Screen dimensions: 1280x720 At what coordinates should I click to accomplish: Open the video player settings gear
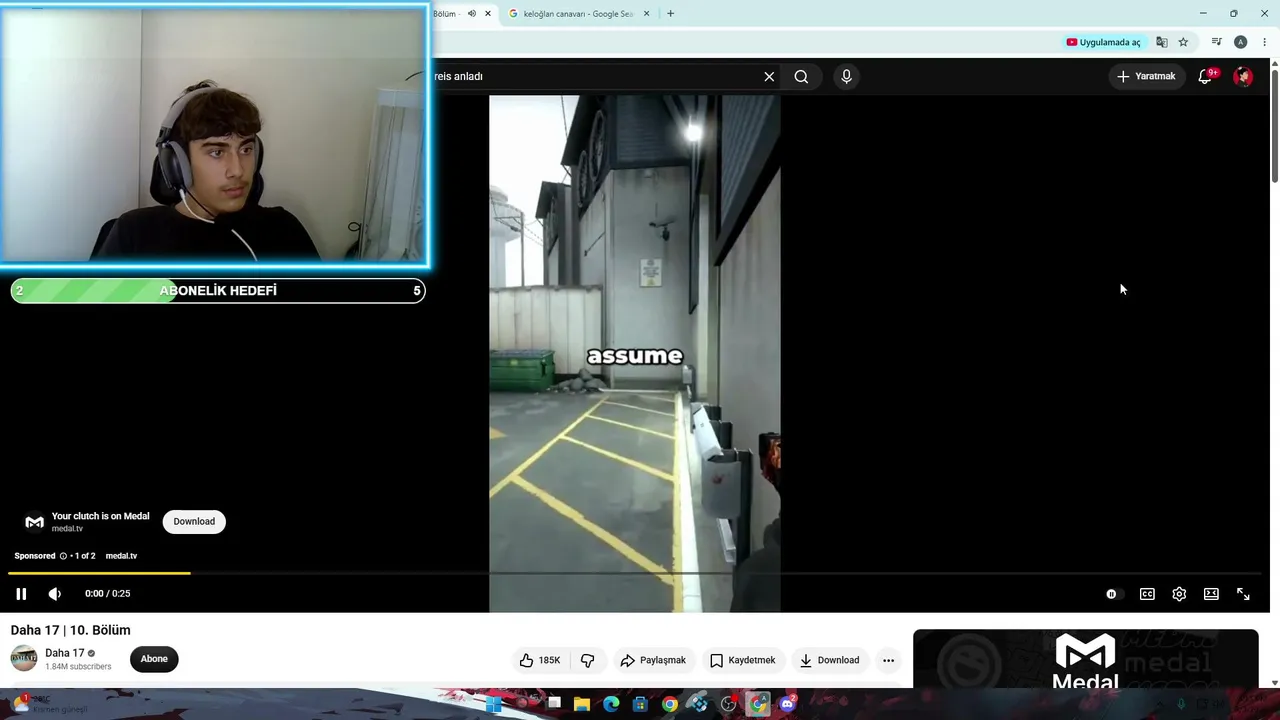point(1179,594)
